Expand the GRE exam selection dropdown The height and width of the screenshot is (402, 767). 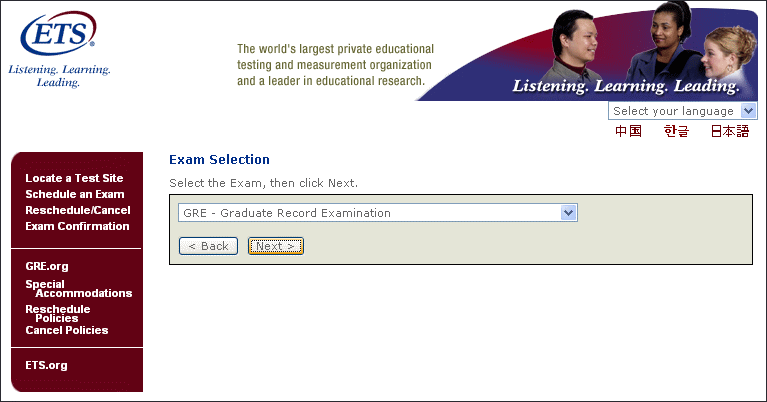378,213
